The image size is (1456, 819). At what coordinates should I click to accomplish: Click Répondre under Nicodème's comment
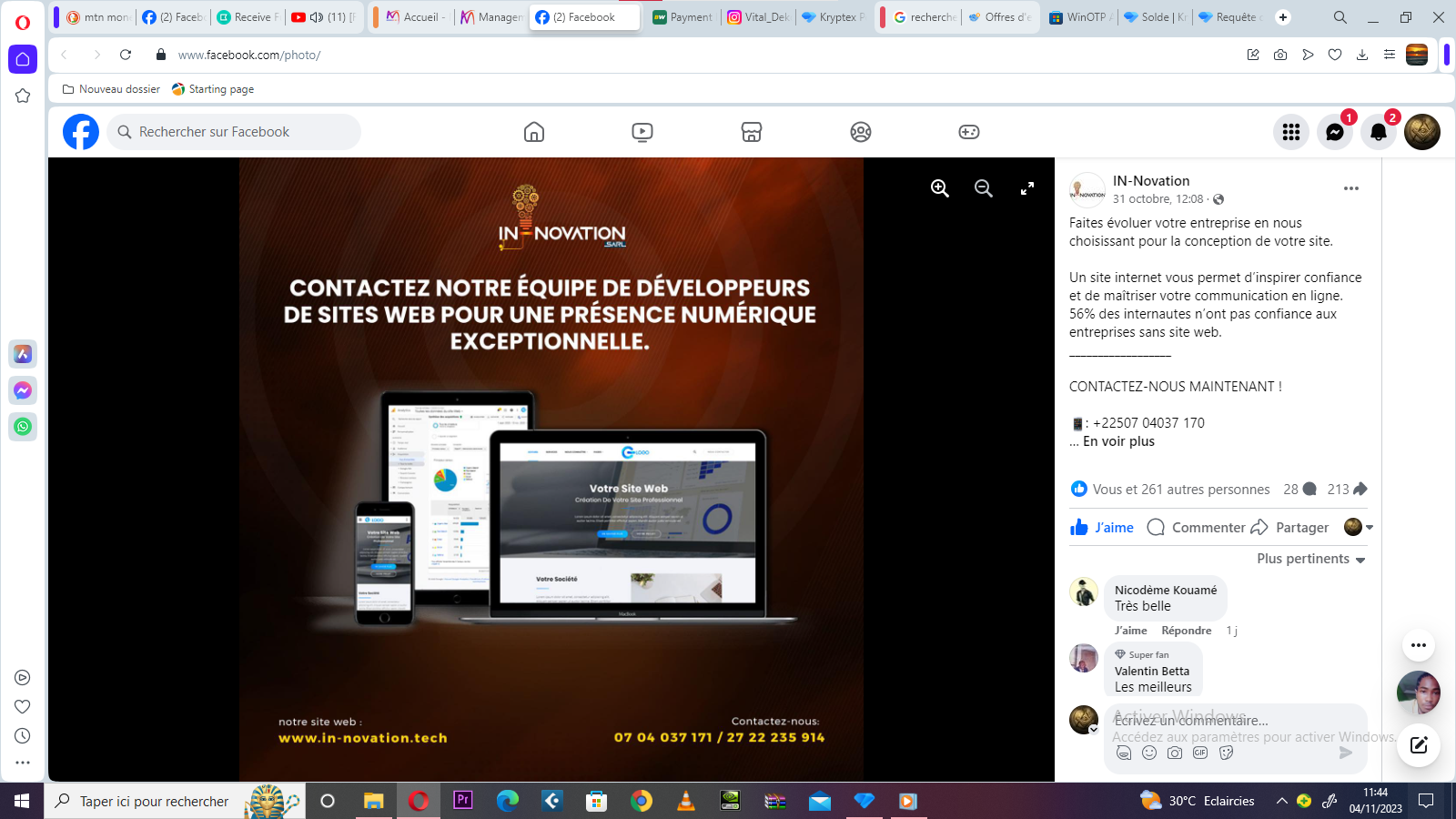click(1187, 631)
